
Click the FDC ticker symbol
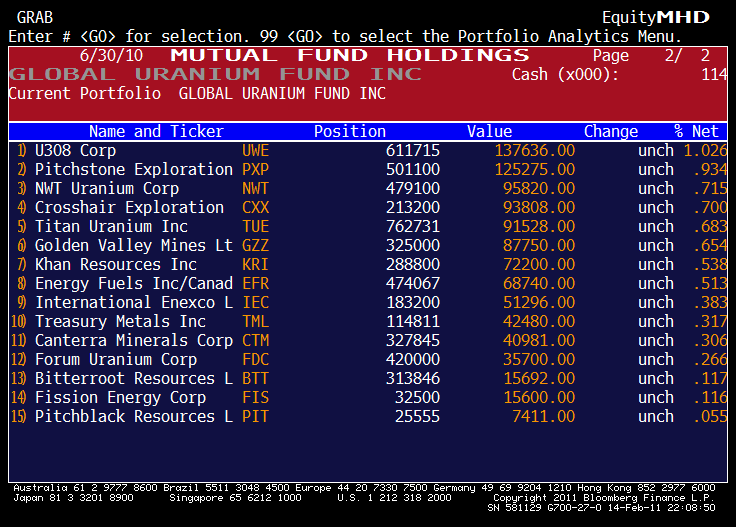click(255, 359)
